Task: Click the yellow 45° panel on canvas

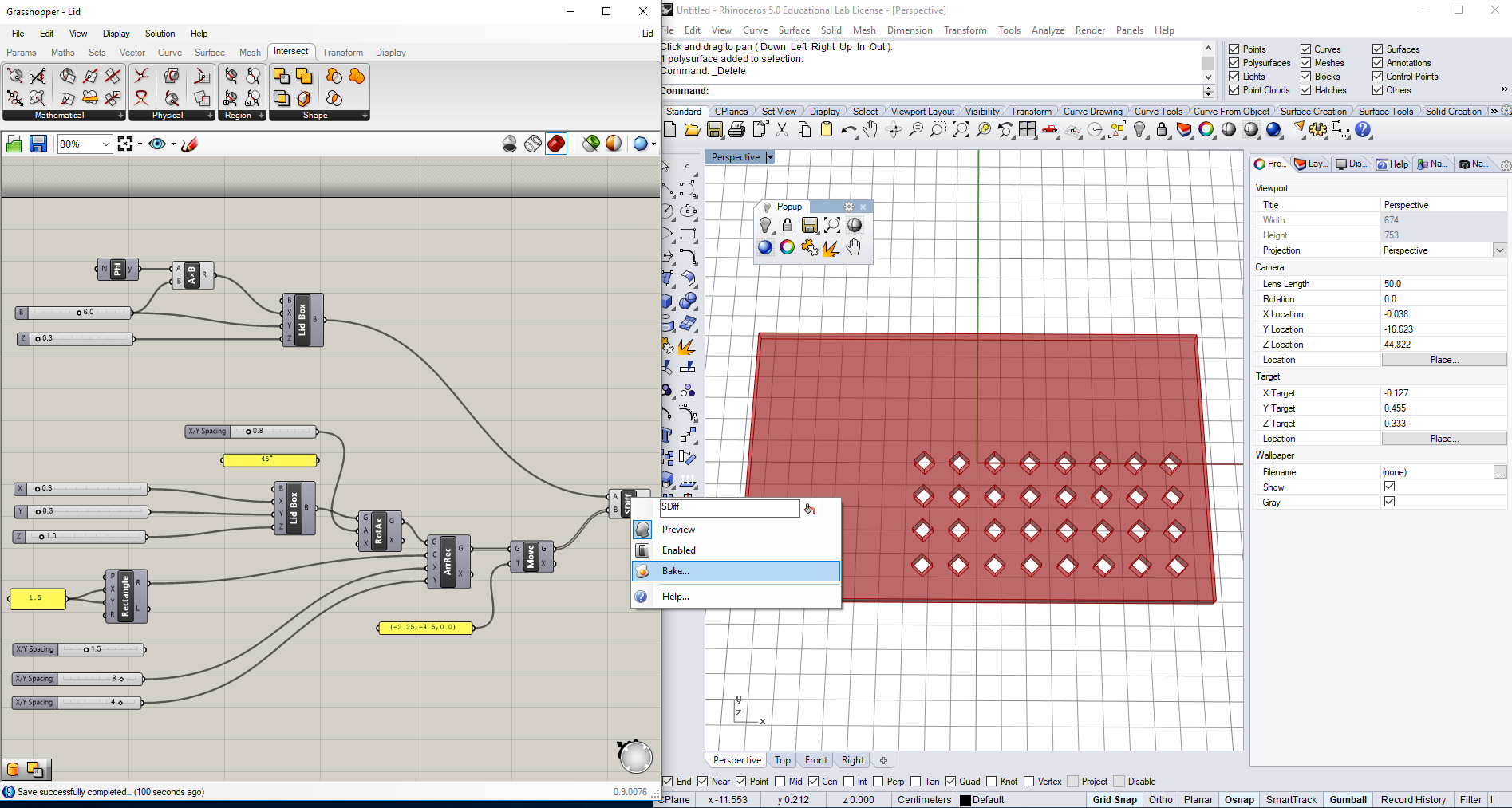Action: (x=270, y=459)
